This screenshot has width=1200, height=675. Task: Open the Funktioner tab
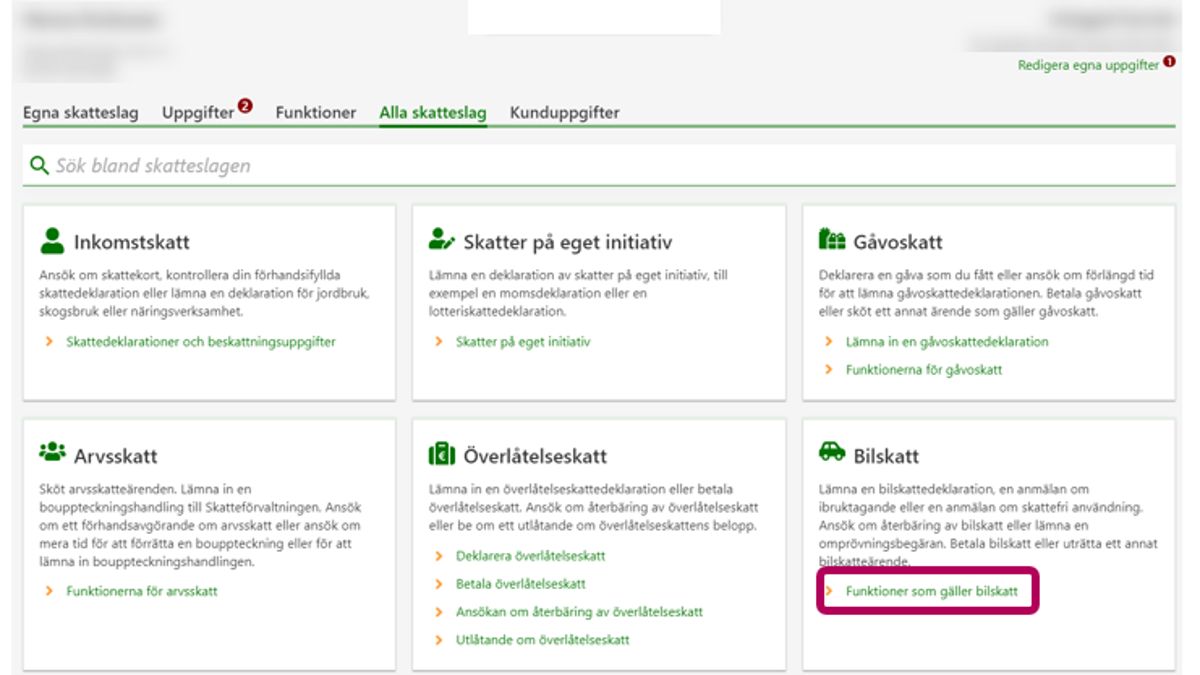coord(316,113)
